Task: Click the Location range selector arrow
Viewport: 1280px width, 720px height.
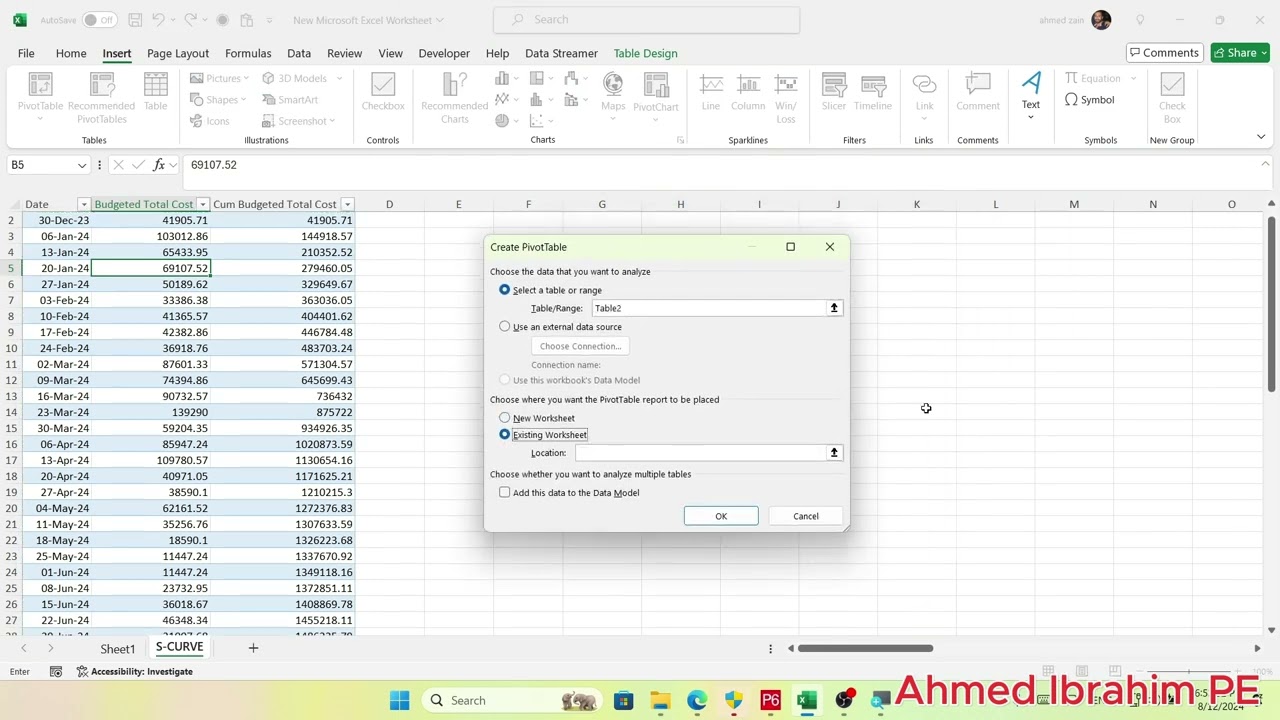Action: 834,453
